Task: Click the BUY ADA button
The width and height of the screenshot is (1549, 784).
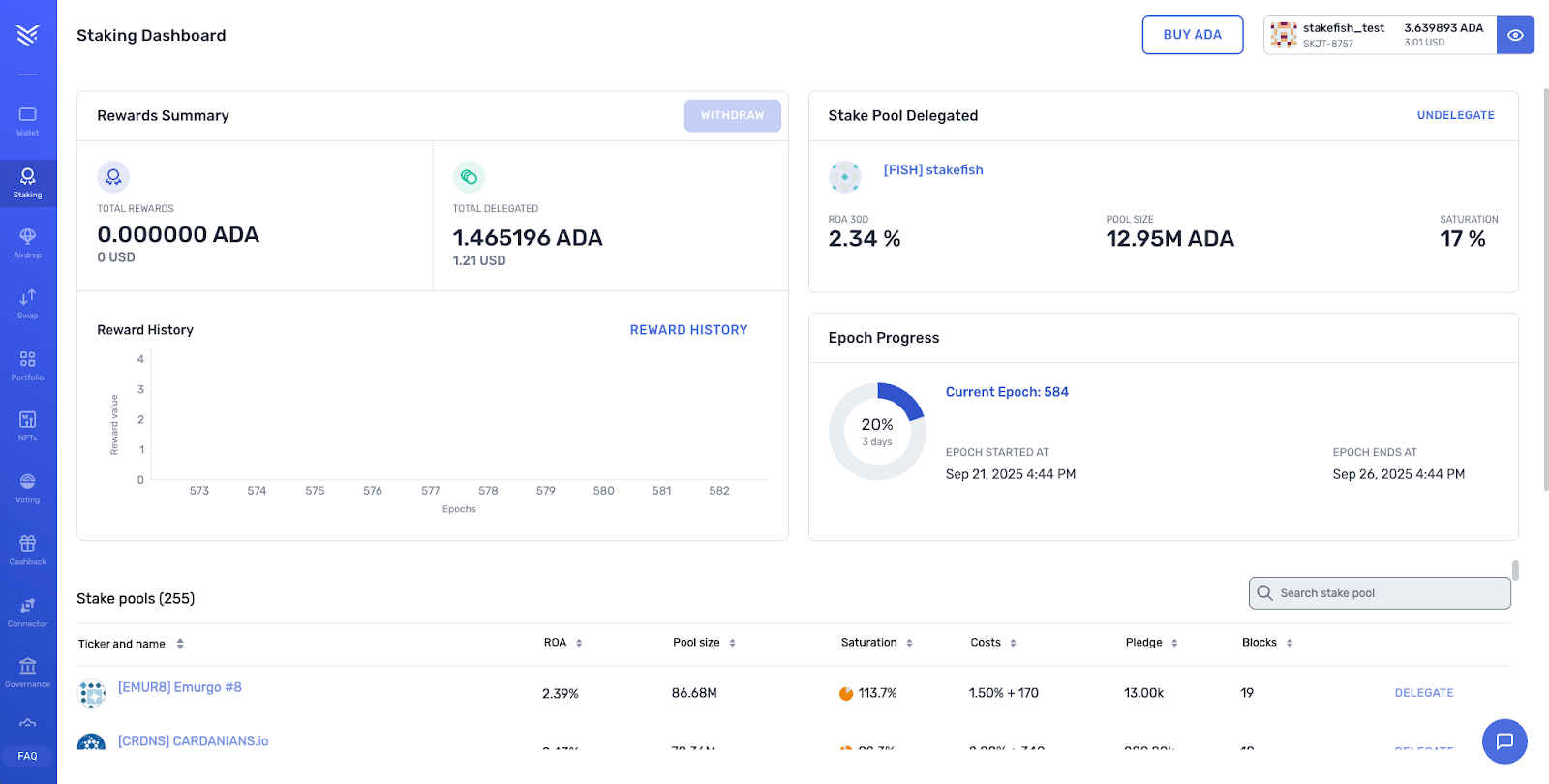Action: [x=1192, y=35]
